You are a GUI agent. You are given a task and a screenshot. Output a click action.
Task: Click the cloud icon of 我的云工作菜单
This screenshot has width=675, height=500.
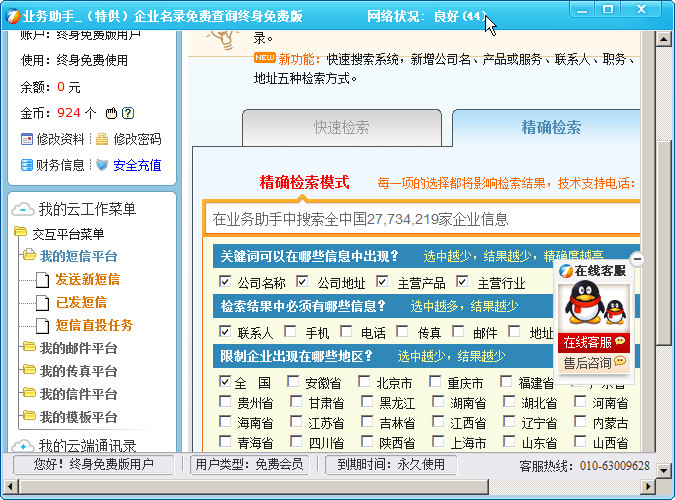pyautogui.click(x=23, y=210)
